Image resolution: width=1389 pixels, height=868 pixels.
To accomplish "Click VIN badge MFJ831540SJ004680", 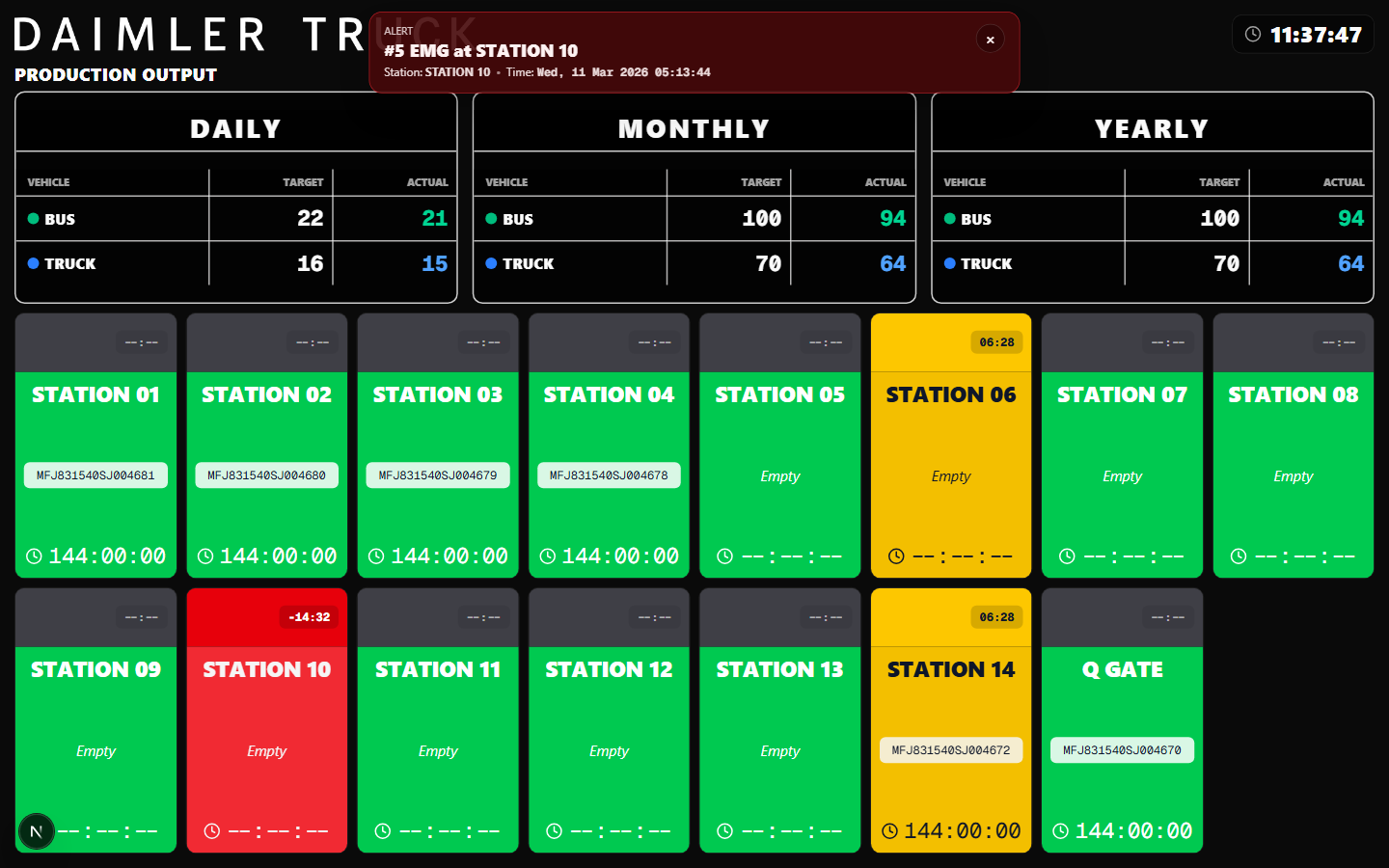I will click(267, 475).
